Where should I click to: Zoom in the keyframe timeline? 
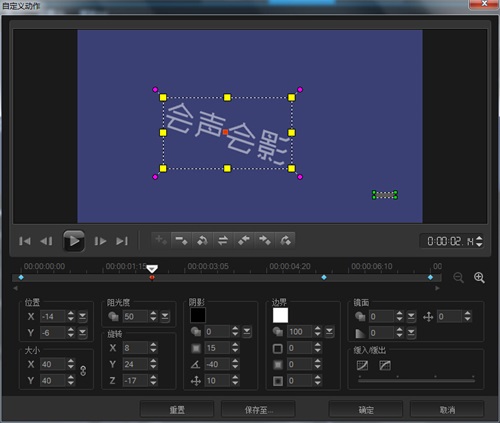(479, 277)
